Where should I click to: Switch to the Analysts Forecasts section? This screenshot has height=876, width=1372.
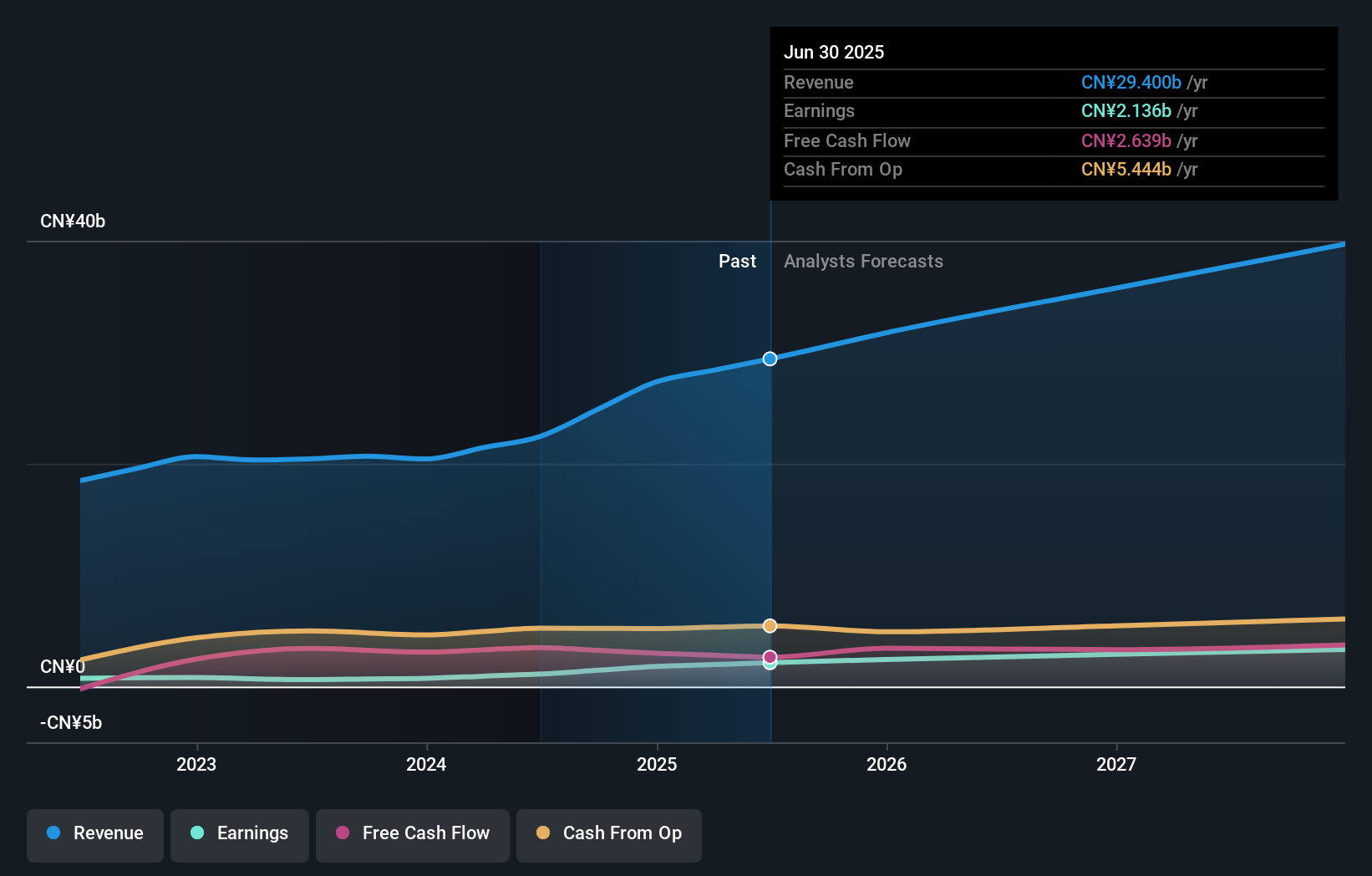[x=864, y=261]
